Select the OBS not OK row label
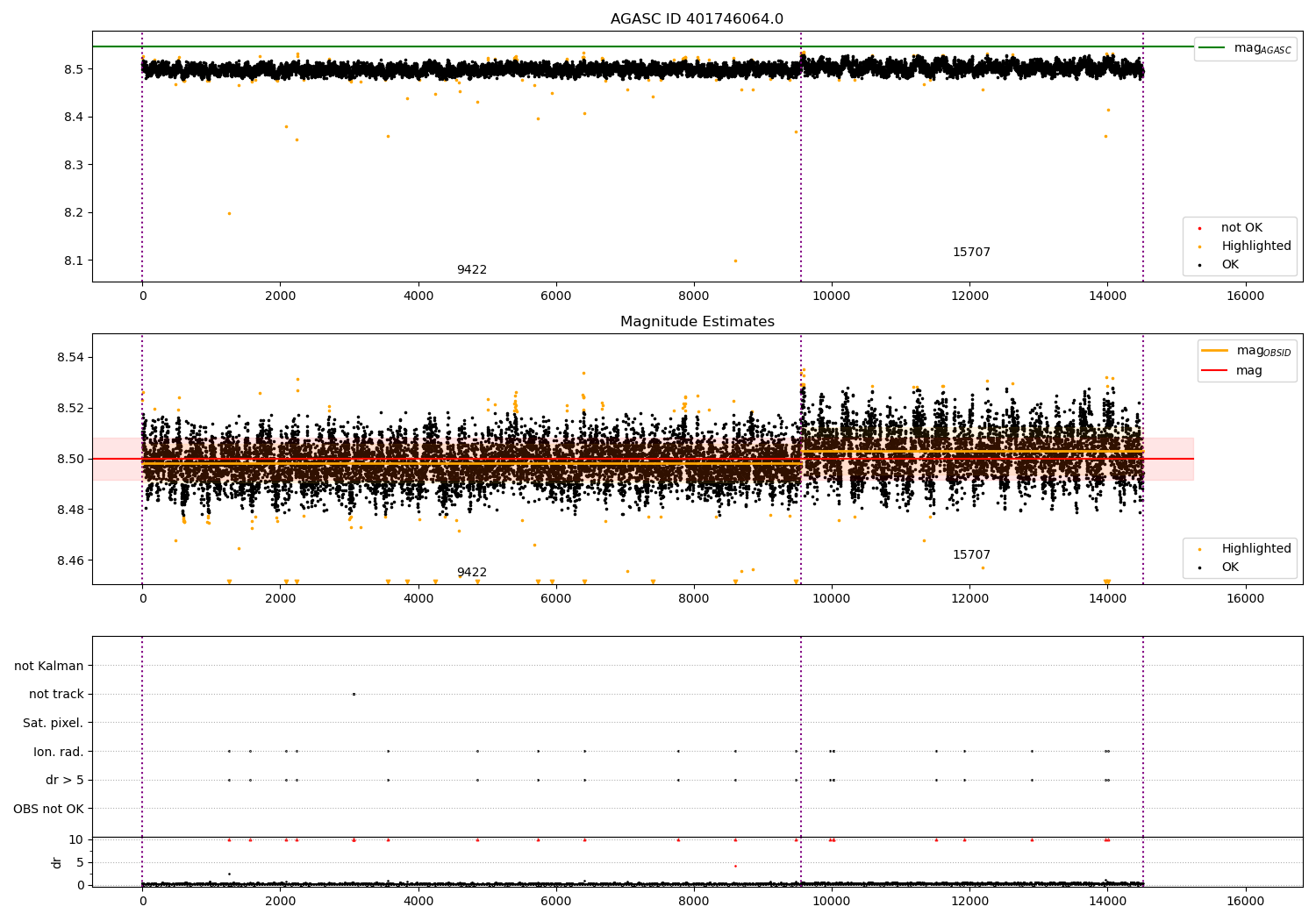The image size is (1316, 921). pos(49,809)
